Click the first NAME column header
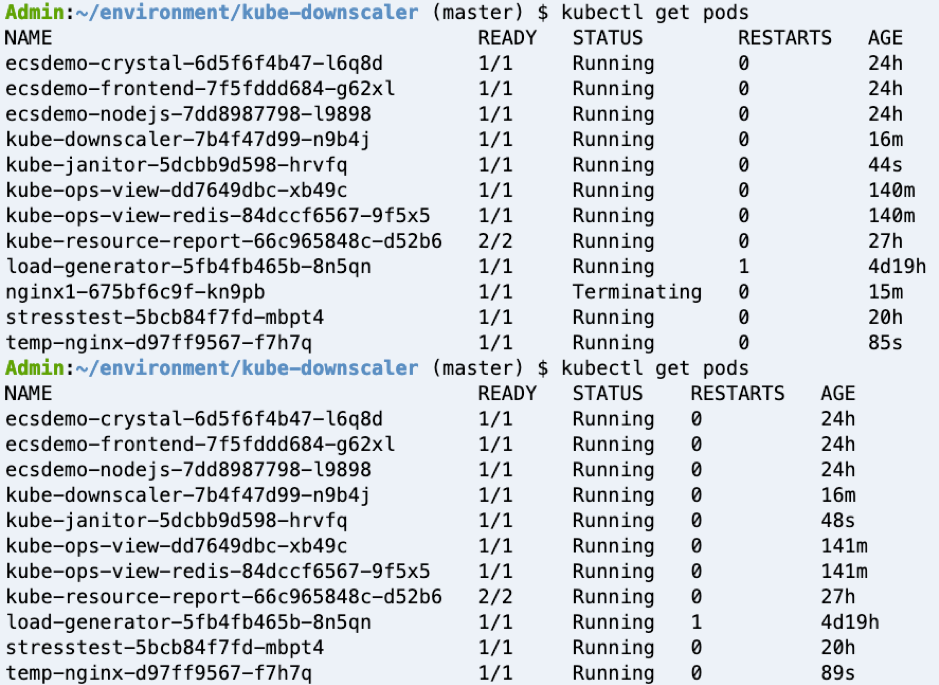This screenshot has height=685, width=939. (28, 38)
